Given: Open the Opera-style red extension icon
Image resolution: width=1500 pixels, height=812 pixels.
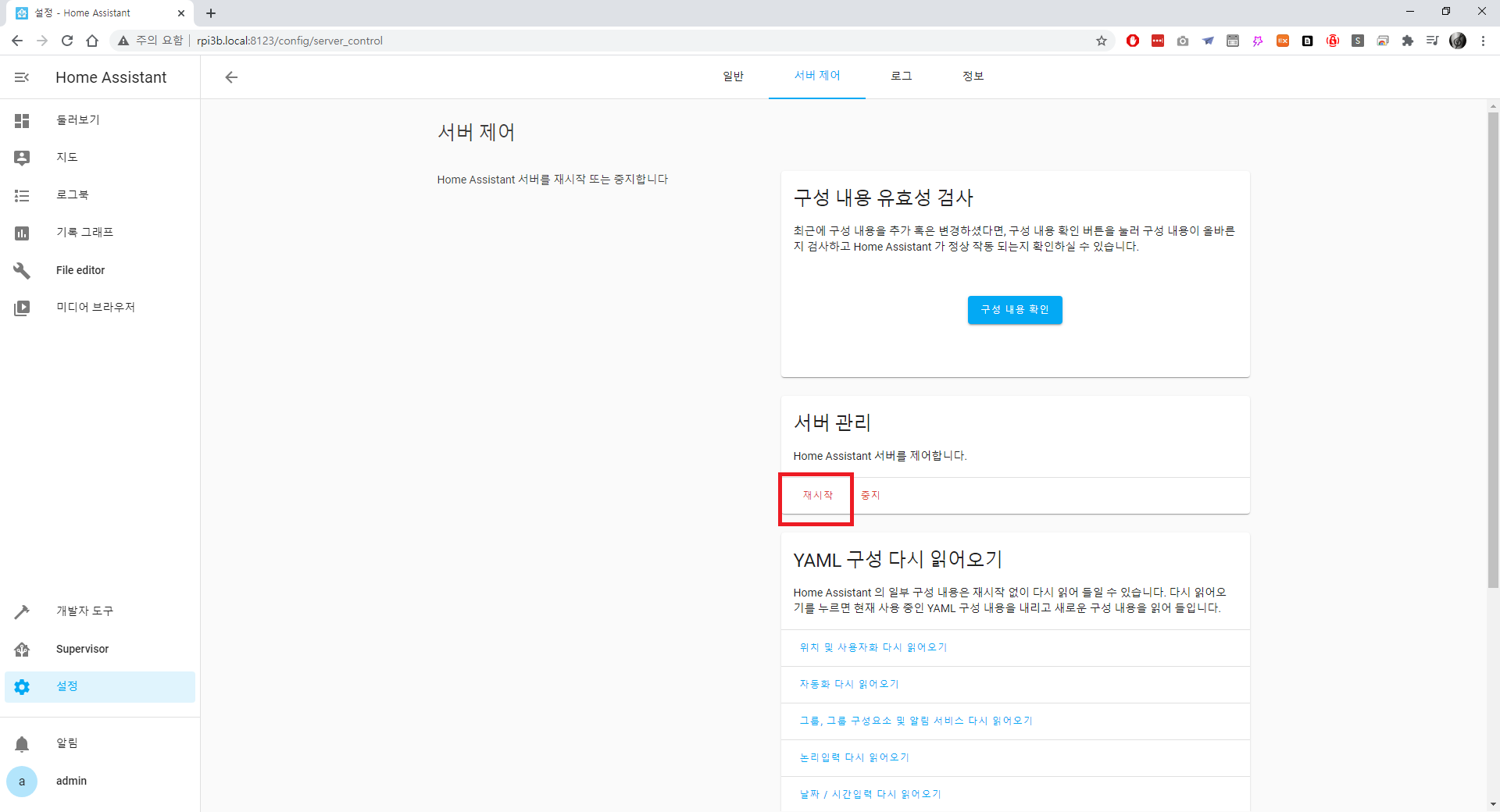Looking at the screenshot, I should 1133,41.
